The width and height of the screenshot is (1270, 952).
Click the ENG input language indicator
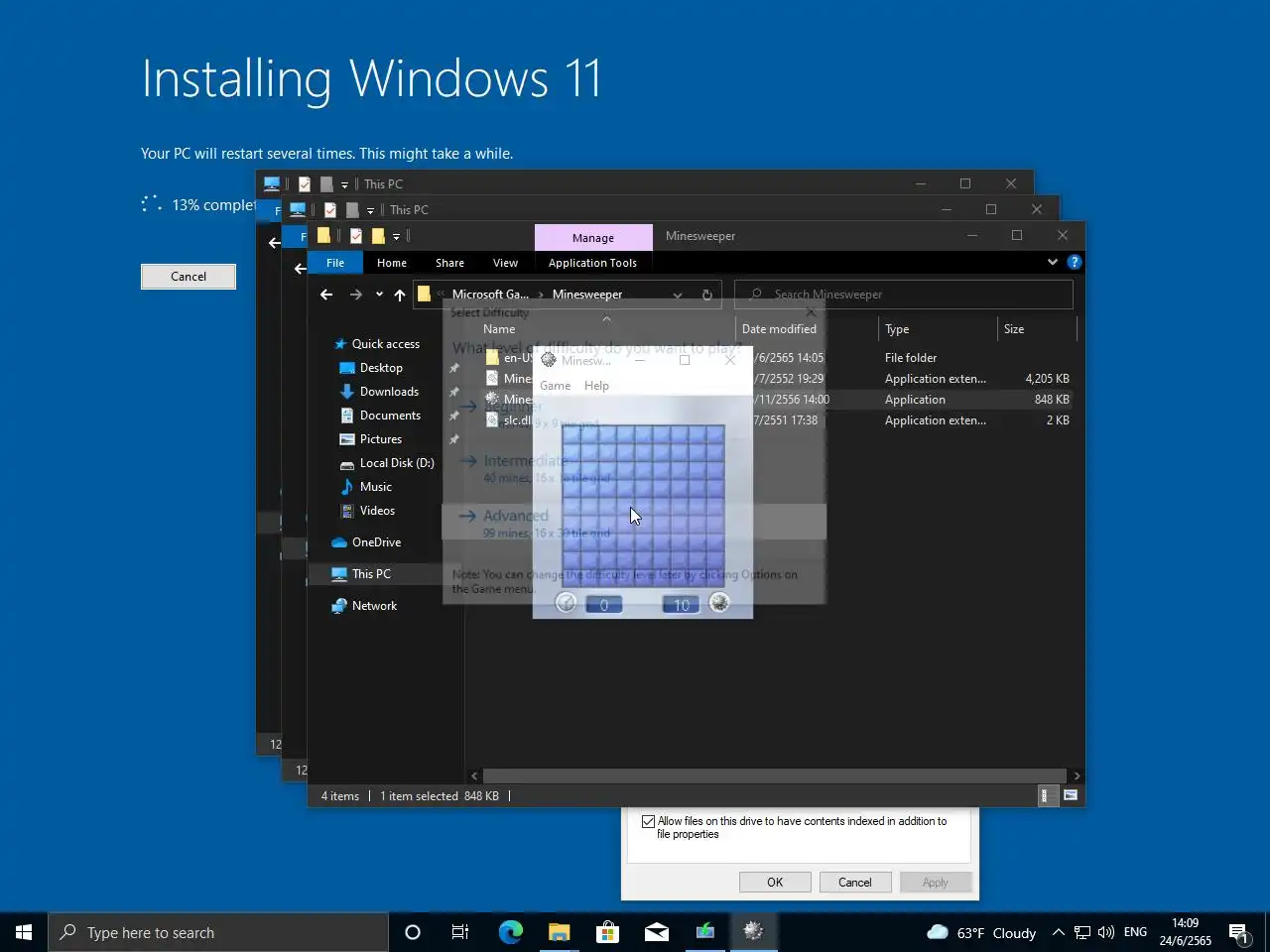coord(1135,932)
